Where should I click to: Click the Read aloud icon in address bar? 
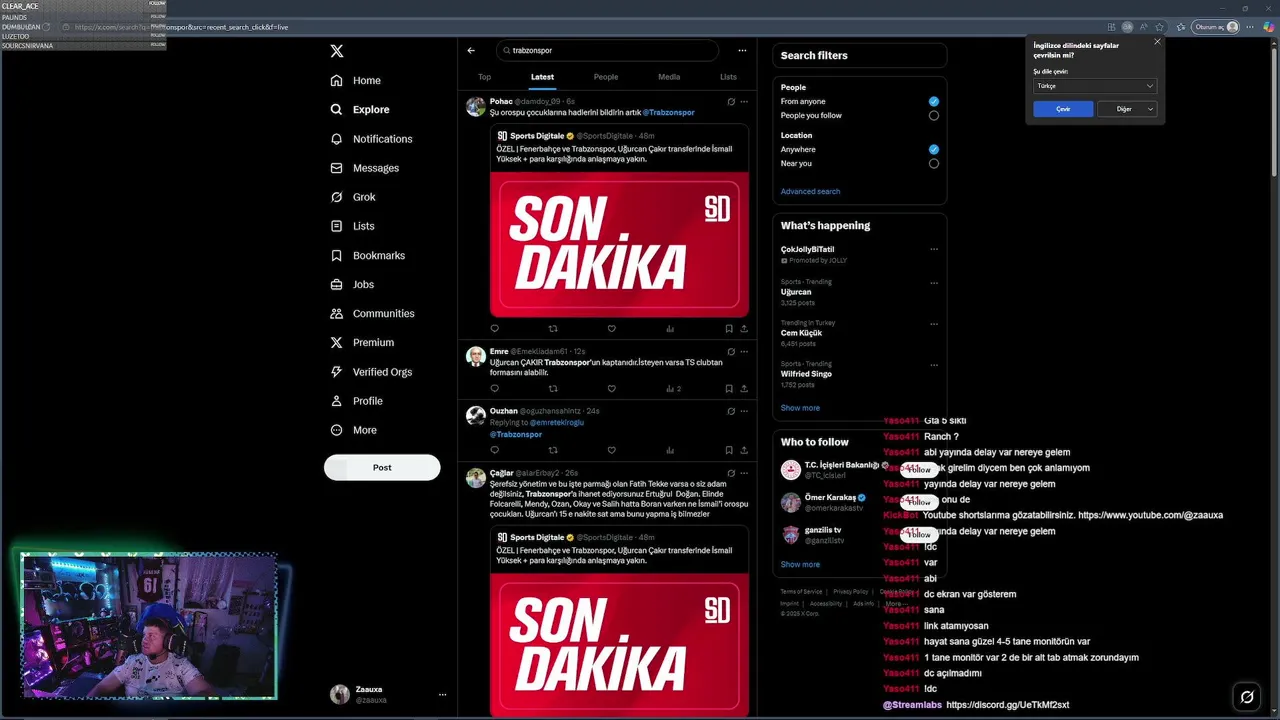point(1144,27)
